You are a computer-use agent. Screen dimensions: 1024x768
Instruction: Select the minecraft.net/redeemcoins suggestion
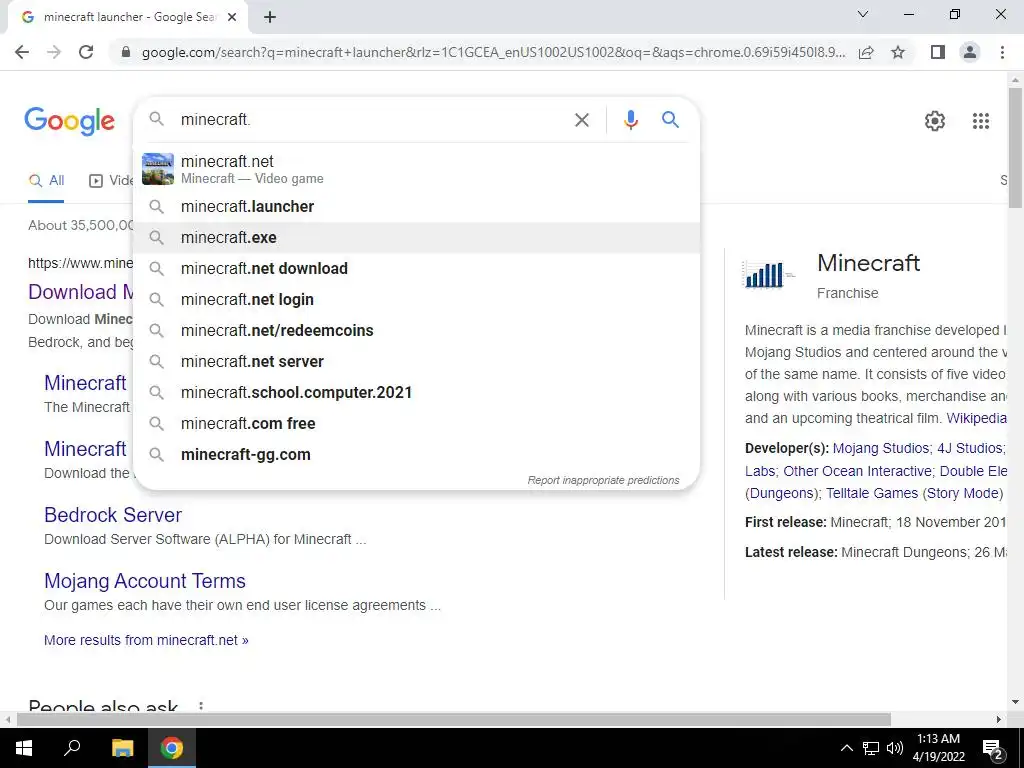416,330
